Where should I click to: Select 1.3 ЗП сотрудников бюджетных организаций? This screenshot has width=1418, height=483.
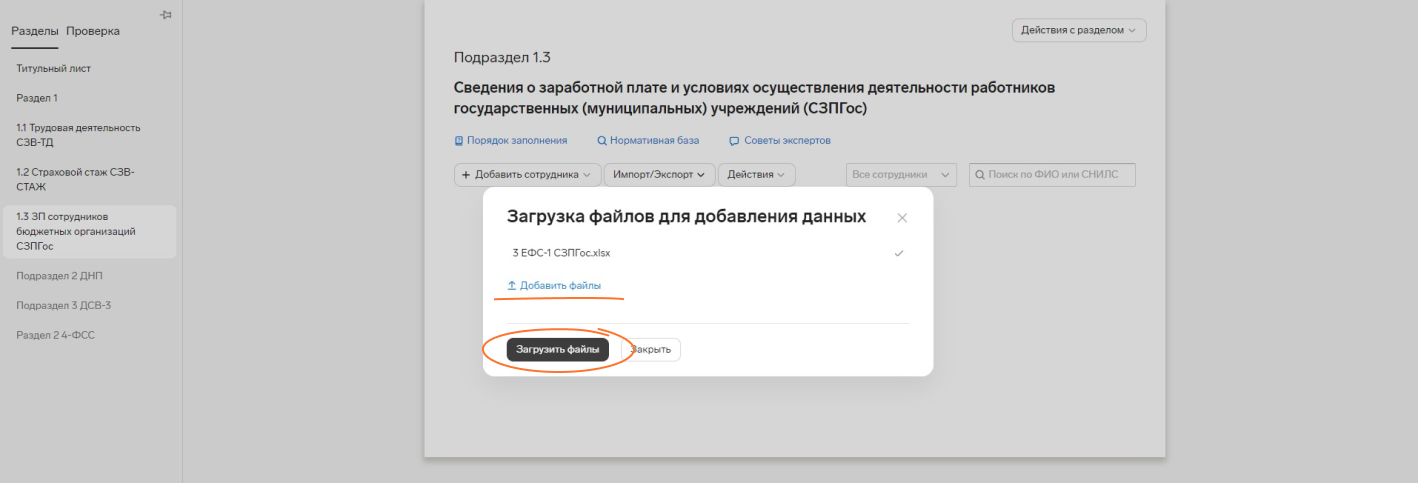point(89,231)
